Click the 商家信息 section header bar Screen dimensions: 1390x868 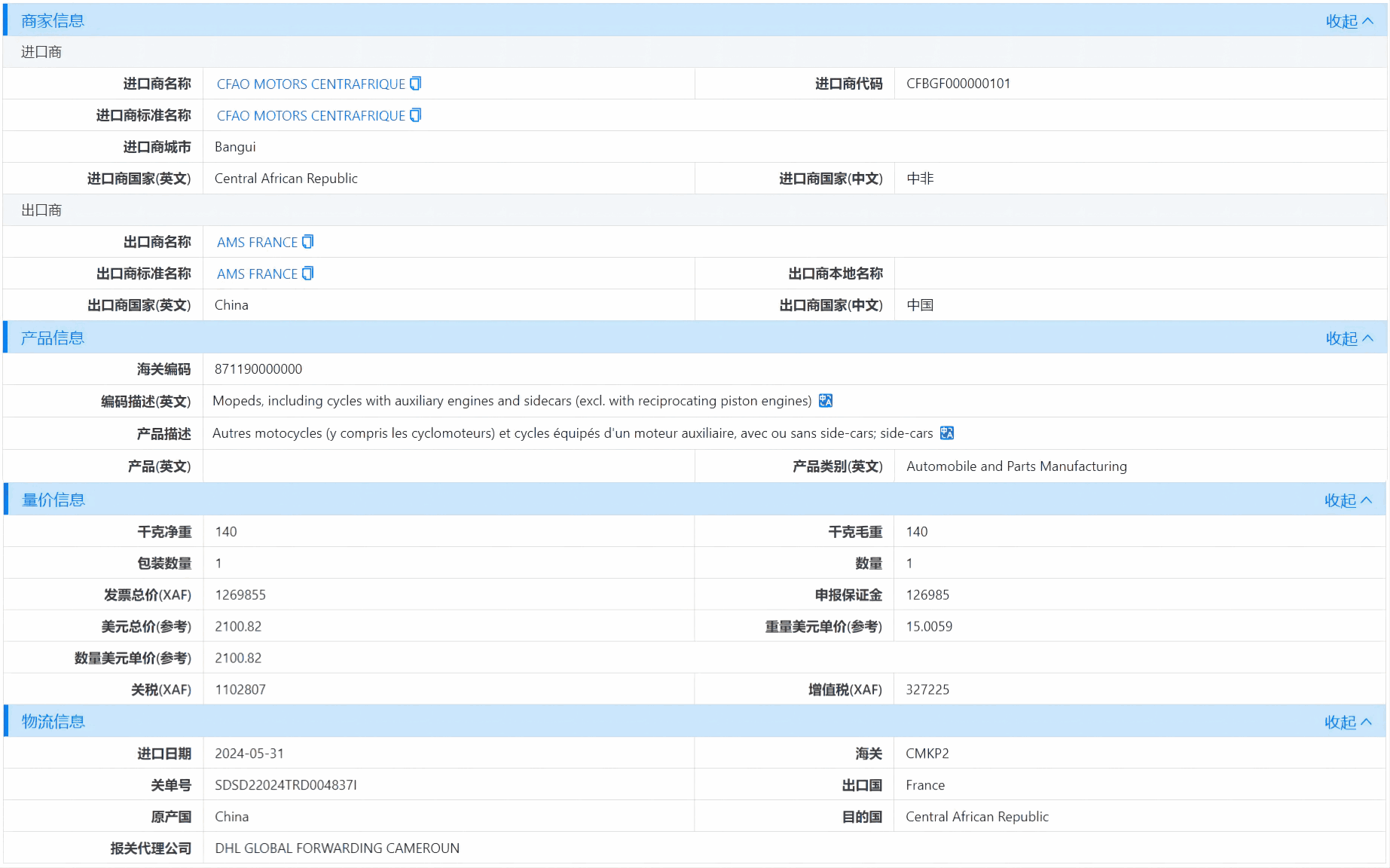coord(51,20)
